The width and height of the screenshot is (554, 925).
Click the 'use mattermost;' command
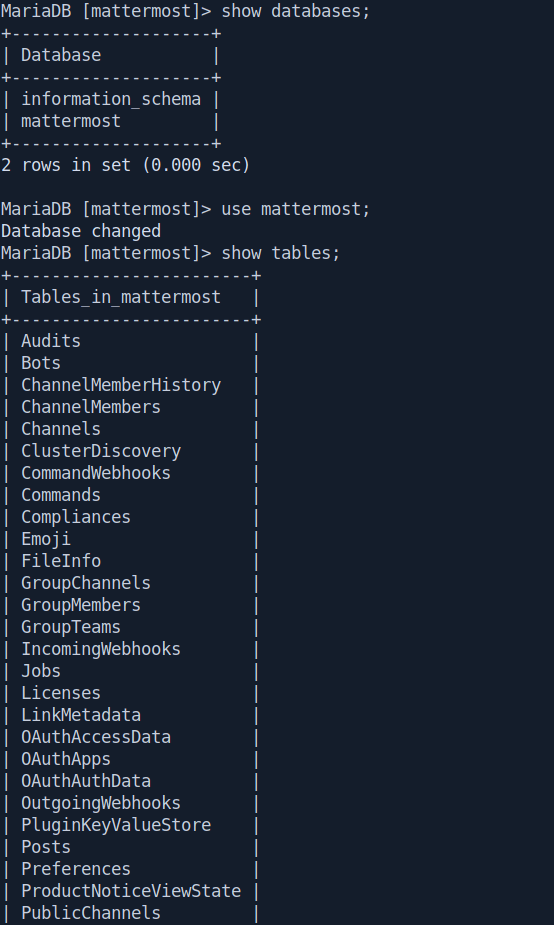click(296, 209)
